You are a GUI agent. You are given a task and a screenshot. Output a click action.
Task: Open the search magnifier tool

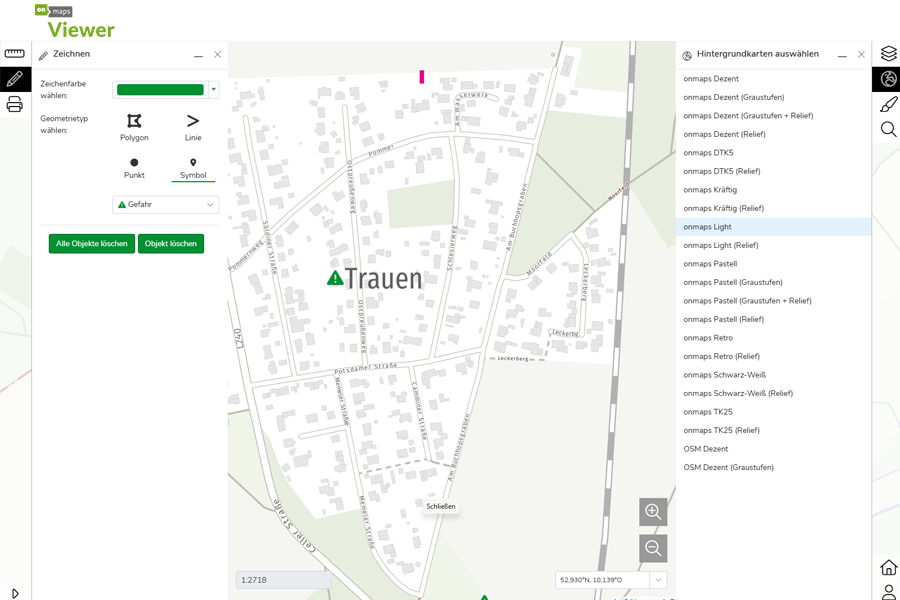(888, 129)
